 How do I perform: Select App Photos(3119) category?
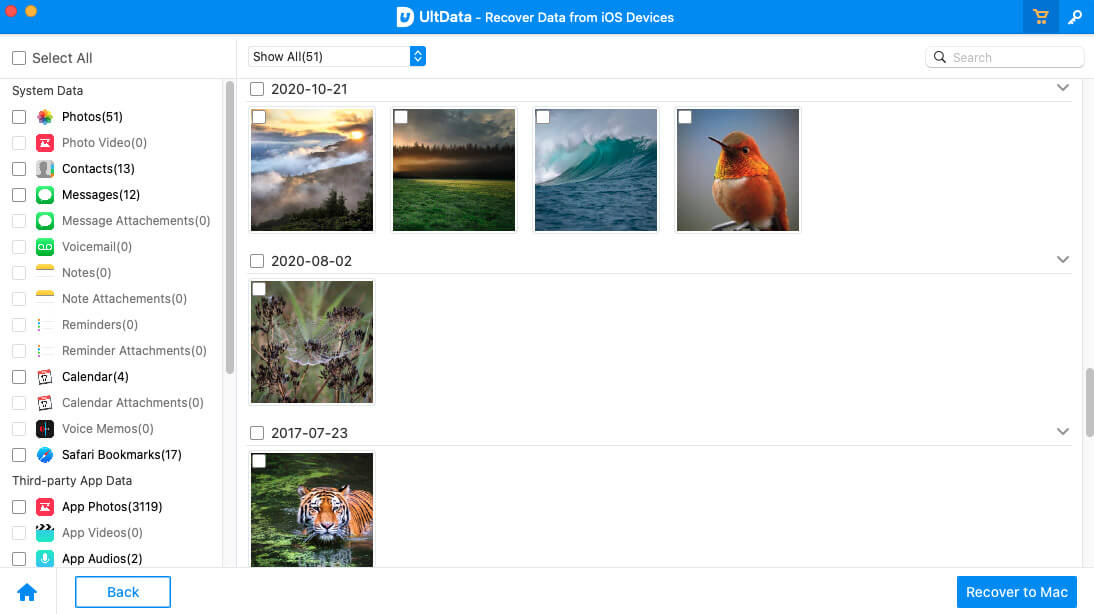(112, 507)
